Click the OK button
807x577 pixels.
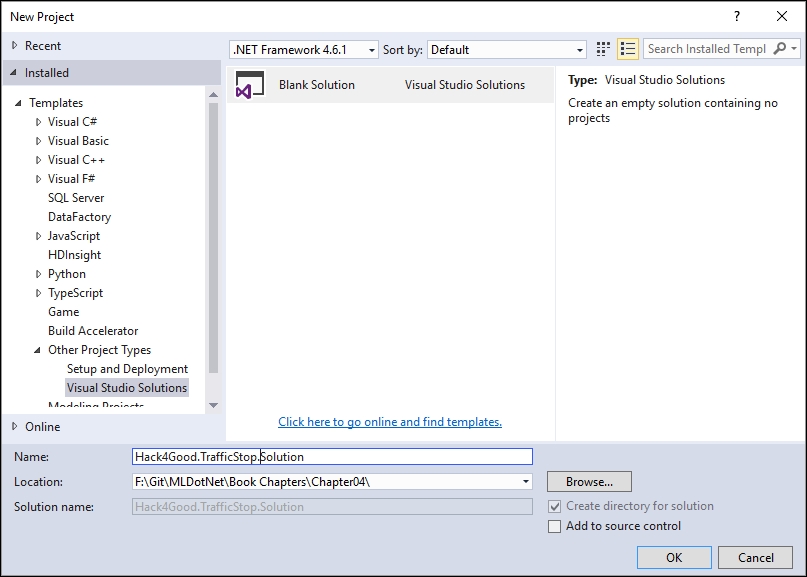[x=674, y=557]
